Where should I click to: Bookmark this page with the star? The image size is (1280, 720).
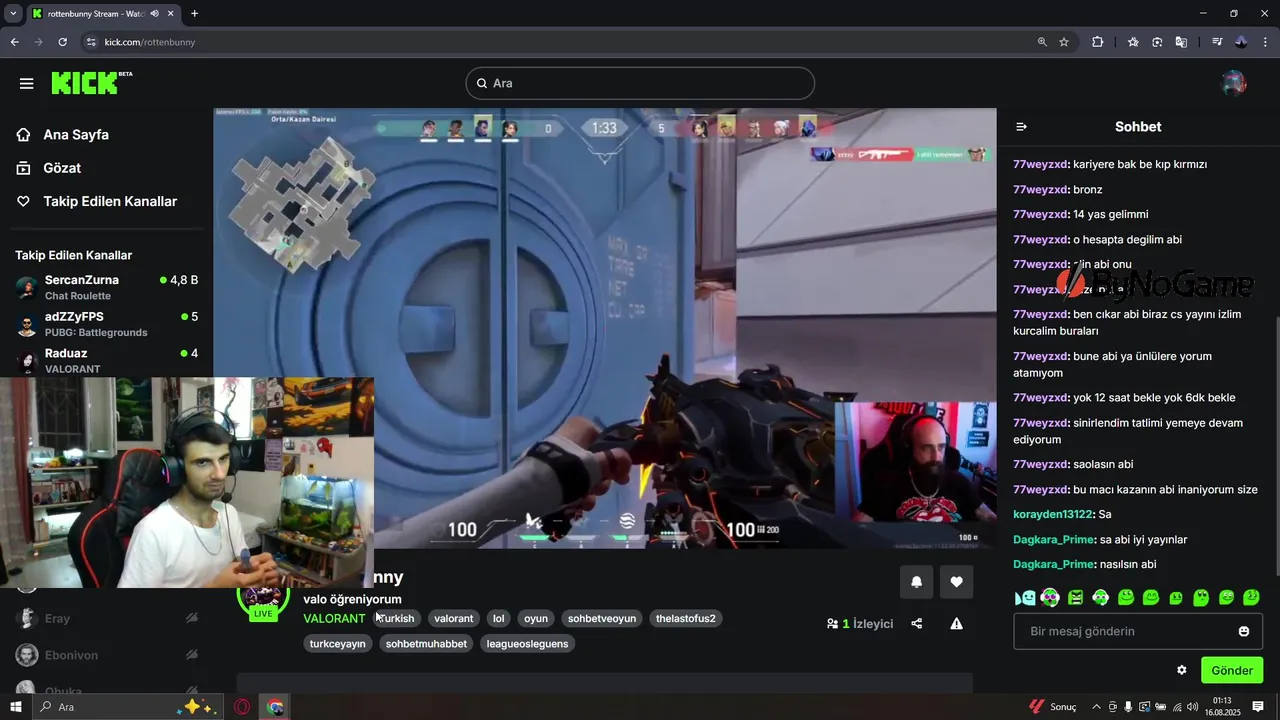pos(1064,42)
